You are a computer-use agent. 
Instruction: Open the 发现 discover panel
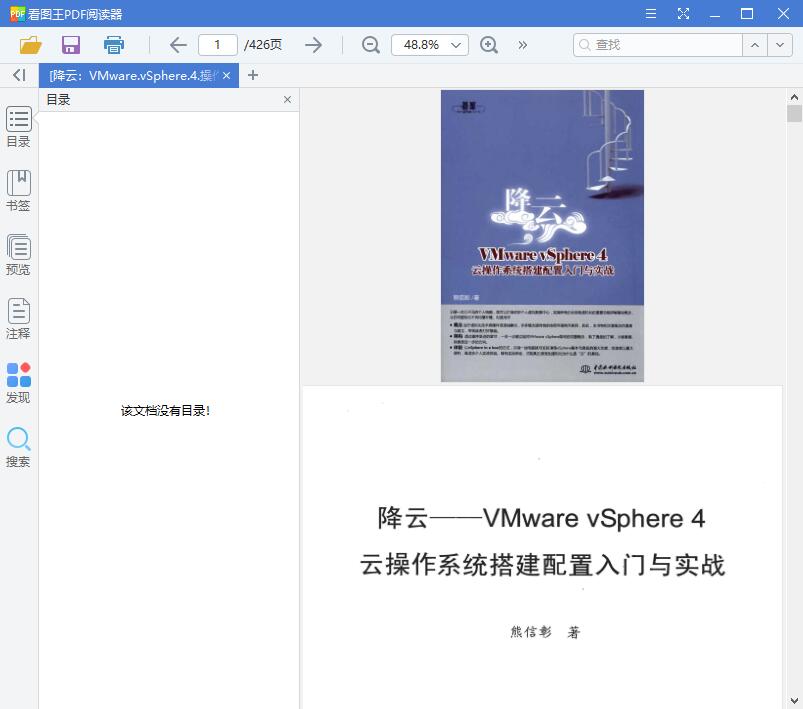click(x=18, y=383)
